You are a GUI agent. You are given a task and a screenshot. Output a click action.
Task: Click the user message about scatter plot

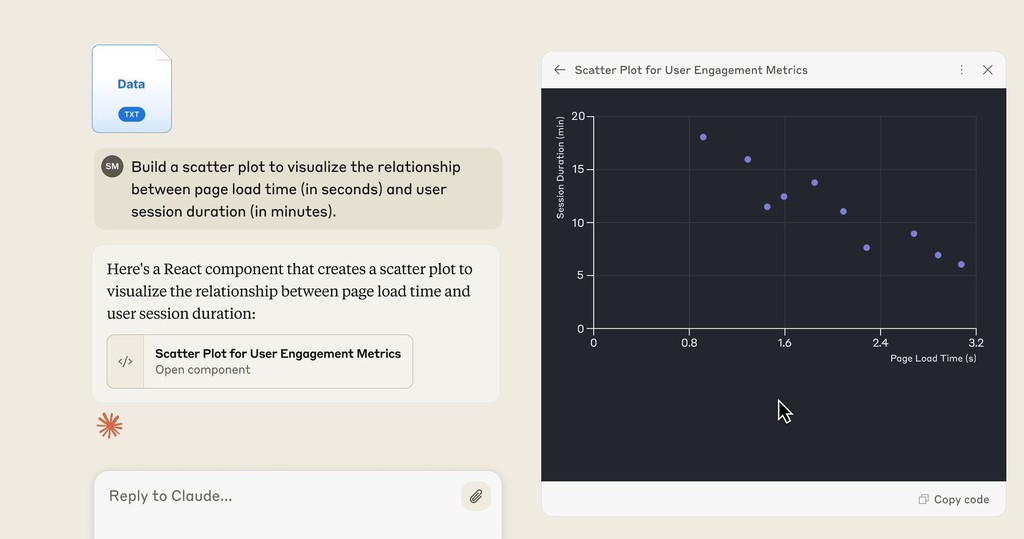(298, 189)
